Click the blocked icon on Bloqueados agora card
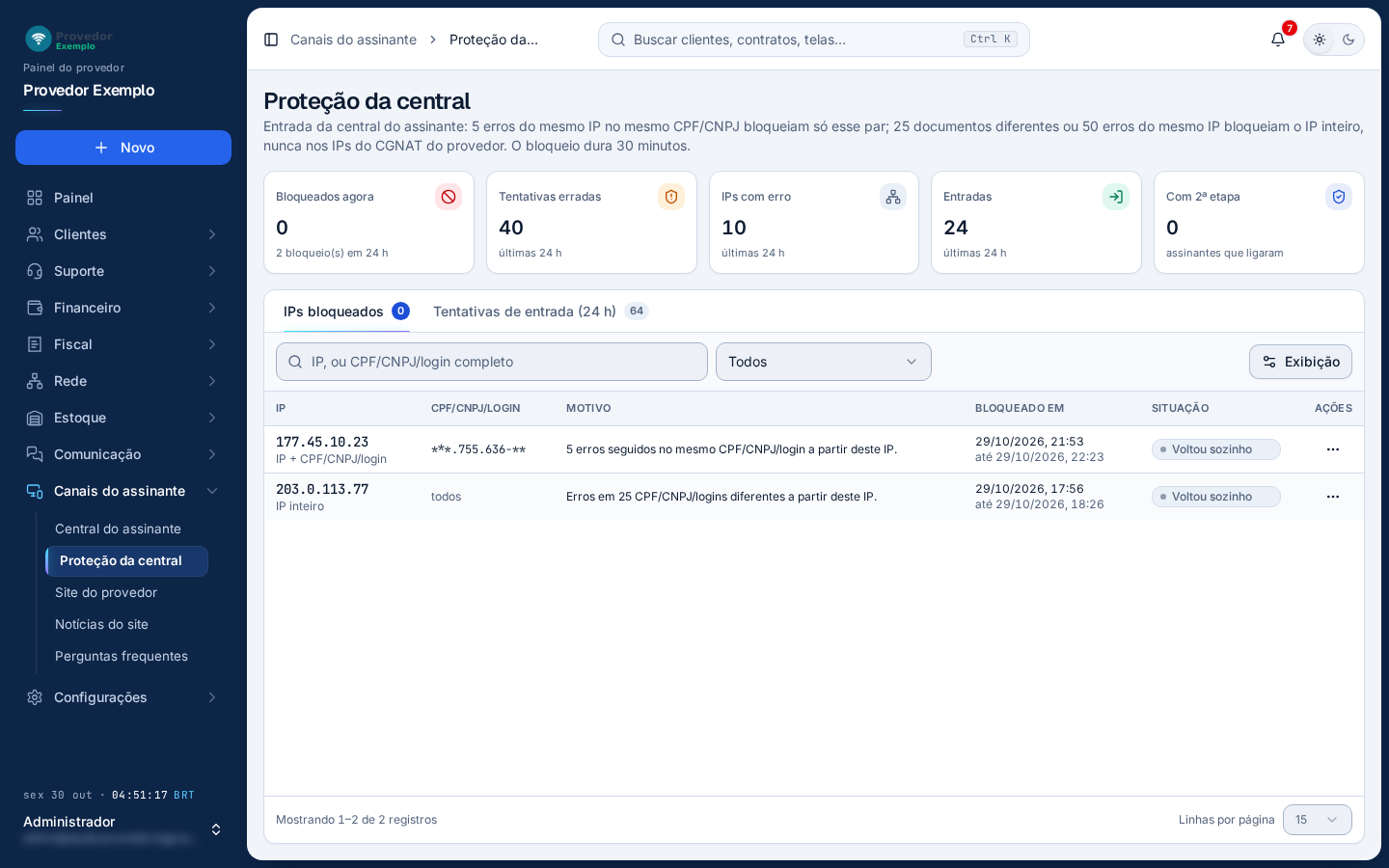Screen dimensions: 1389x868 click(x=449, y=197)
